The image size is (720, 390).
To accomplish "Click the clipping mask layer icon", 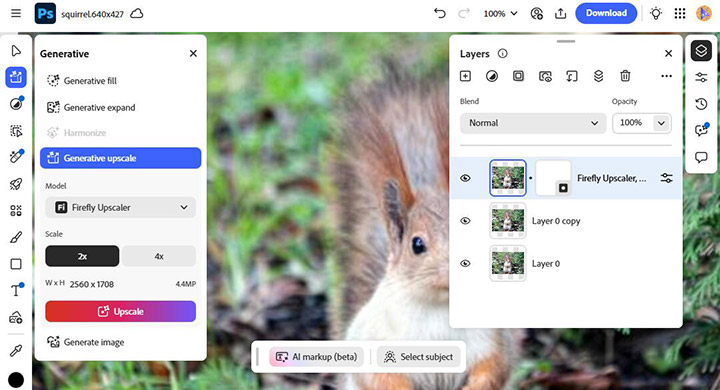I will click(x=545, y=76).
